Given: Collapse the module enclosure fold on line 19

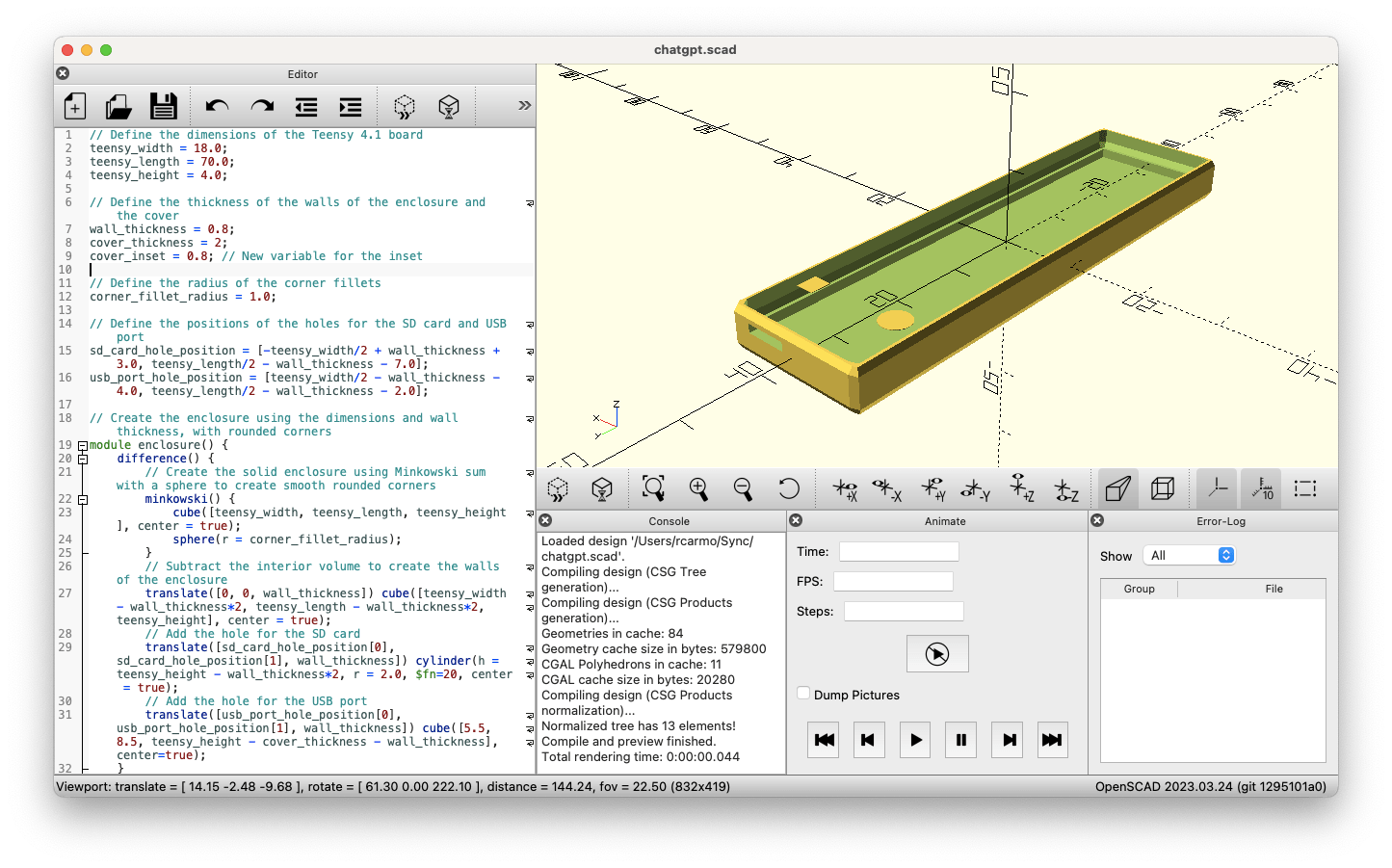Looking at the screenshot, I should (x=83, y=445).
